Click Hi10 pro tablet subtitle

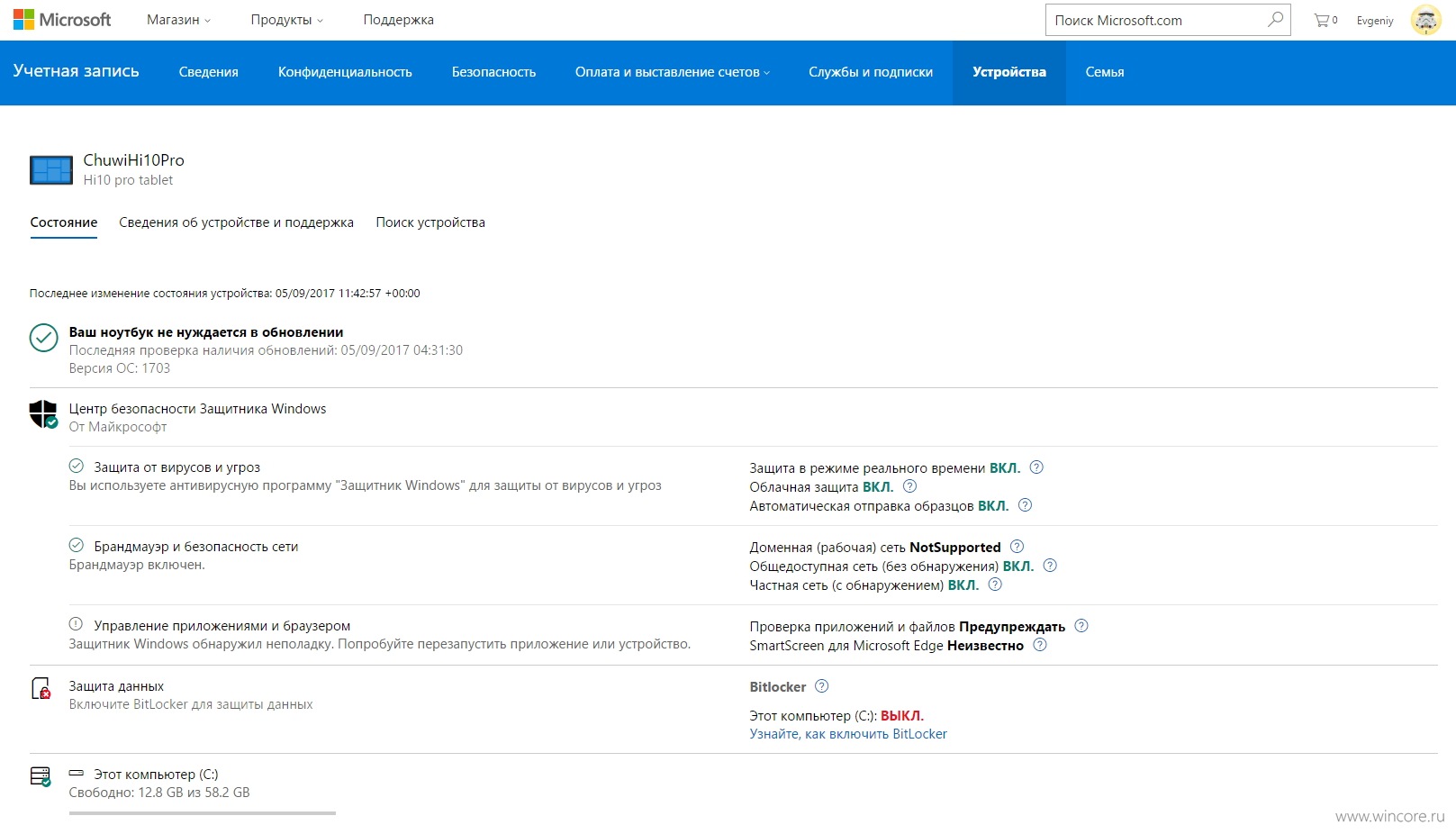[128, 180]
